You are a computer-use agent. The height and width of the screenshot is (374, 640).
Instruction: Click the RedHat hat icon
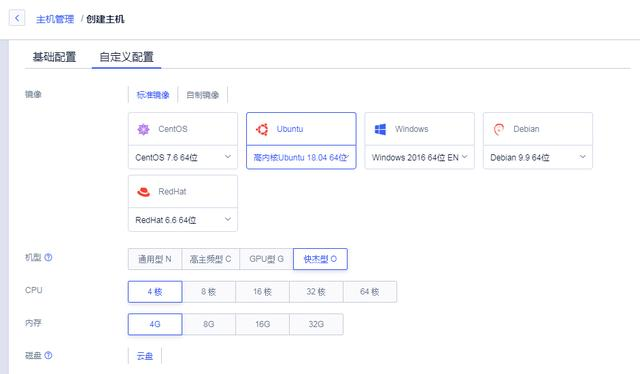pyautogui.click(x=143, y=192)
